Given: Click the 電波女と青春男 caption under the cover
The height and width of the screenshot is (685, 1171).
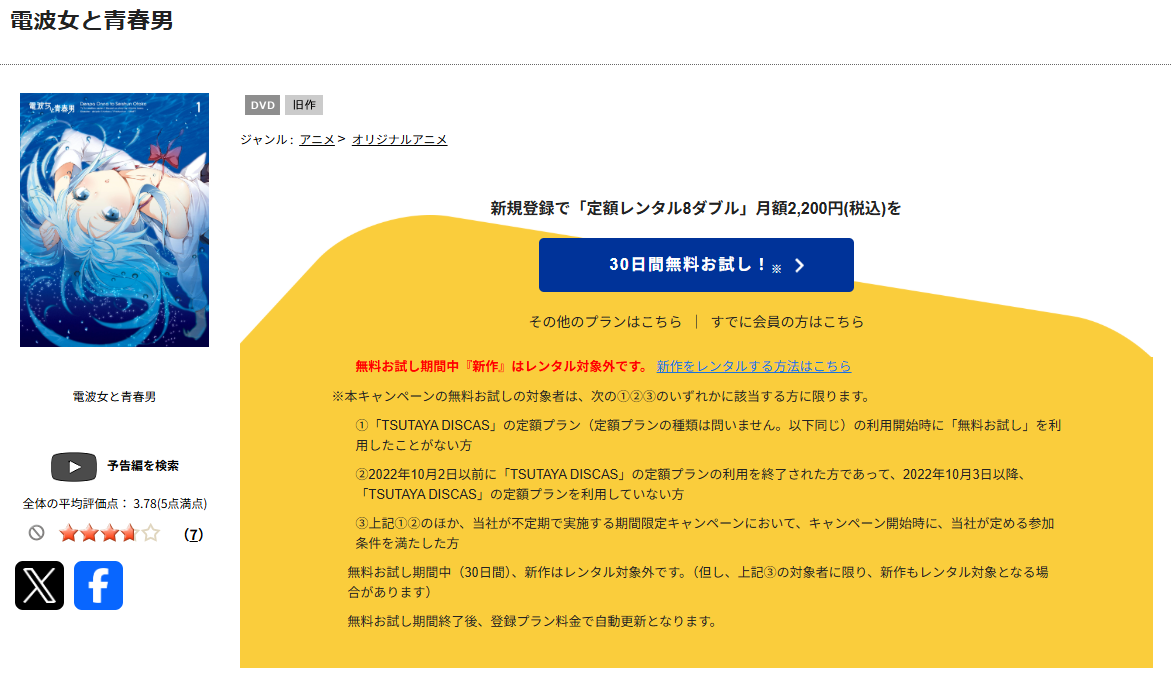Looking at the screenshot, I should [114, 397].
